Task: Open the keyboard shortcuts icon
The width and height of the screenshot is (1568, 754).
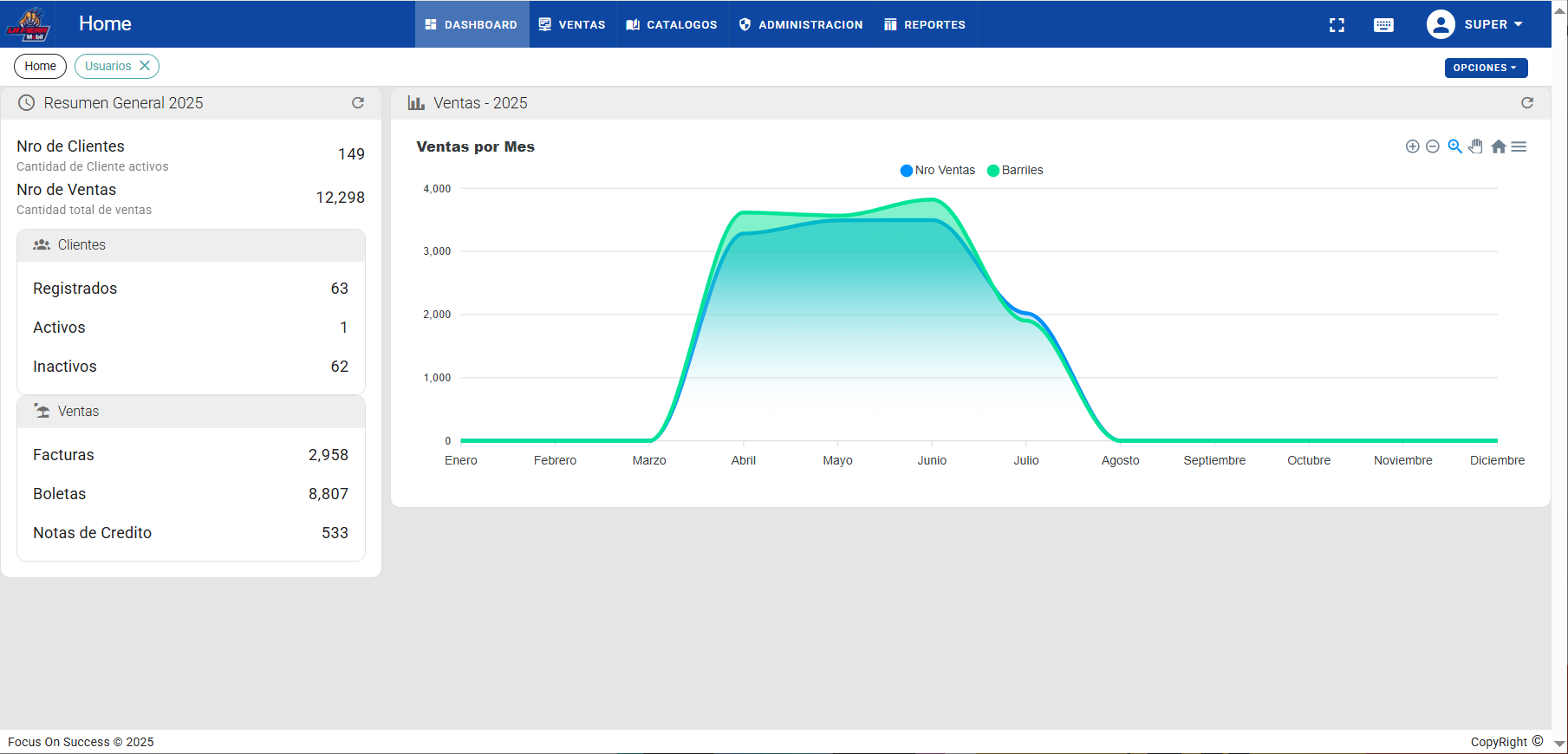Action: 1383,25
